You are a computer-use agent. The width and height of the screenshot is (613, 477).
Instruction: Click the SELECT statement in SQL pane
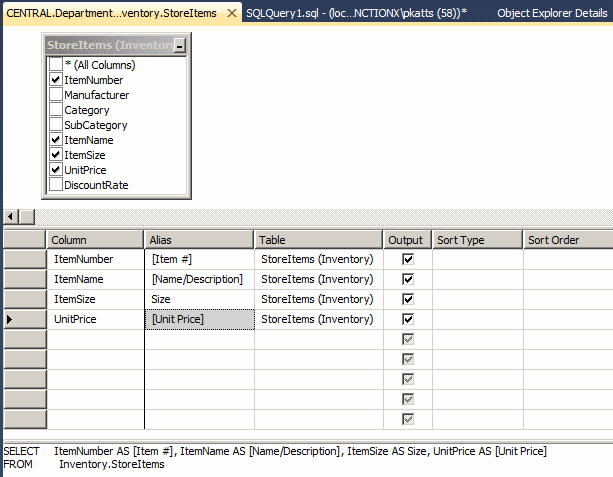point(275,451)
